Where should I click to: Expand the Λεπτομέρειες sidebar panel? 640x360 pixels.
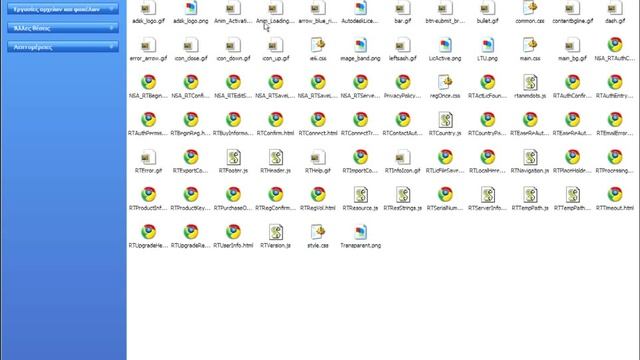63,47
